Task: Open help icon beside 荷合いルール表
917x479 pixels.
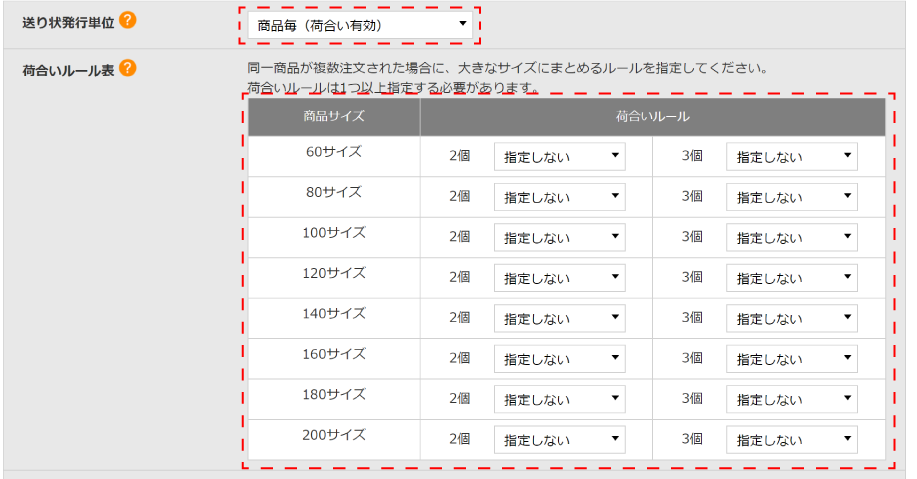Action: (x=127, y=68)
